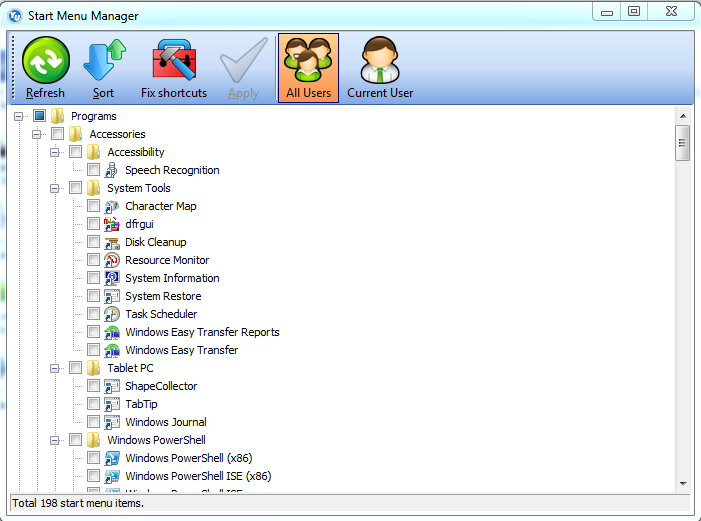Click the Start Menu Manager title icon

tap(15, 16)
